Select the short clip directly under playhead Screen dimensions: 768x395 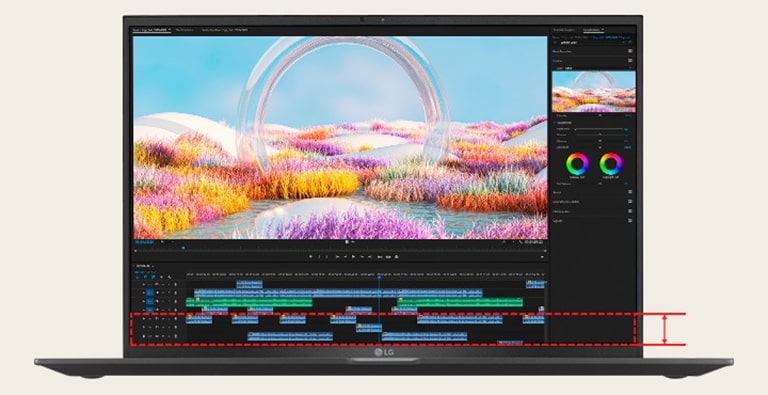(x=369, y=327)
